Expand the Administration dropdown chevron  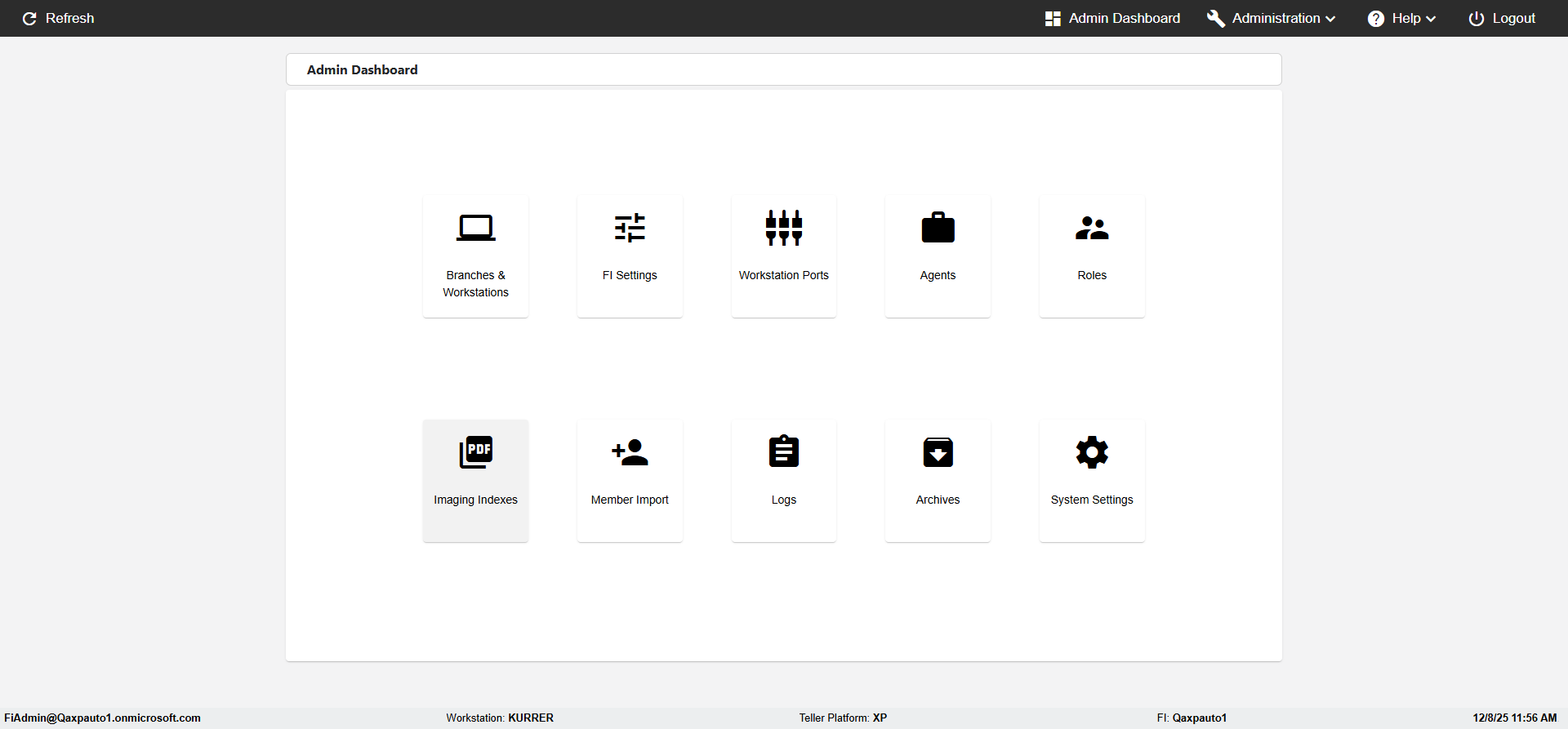click(1331, 19)
